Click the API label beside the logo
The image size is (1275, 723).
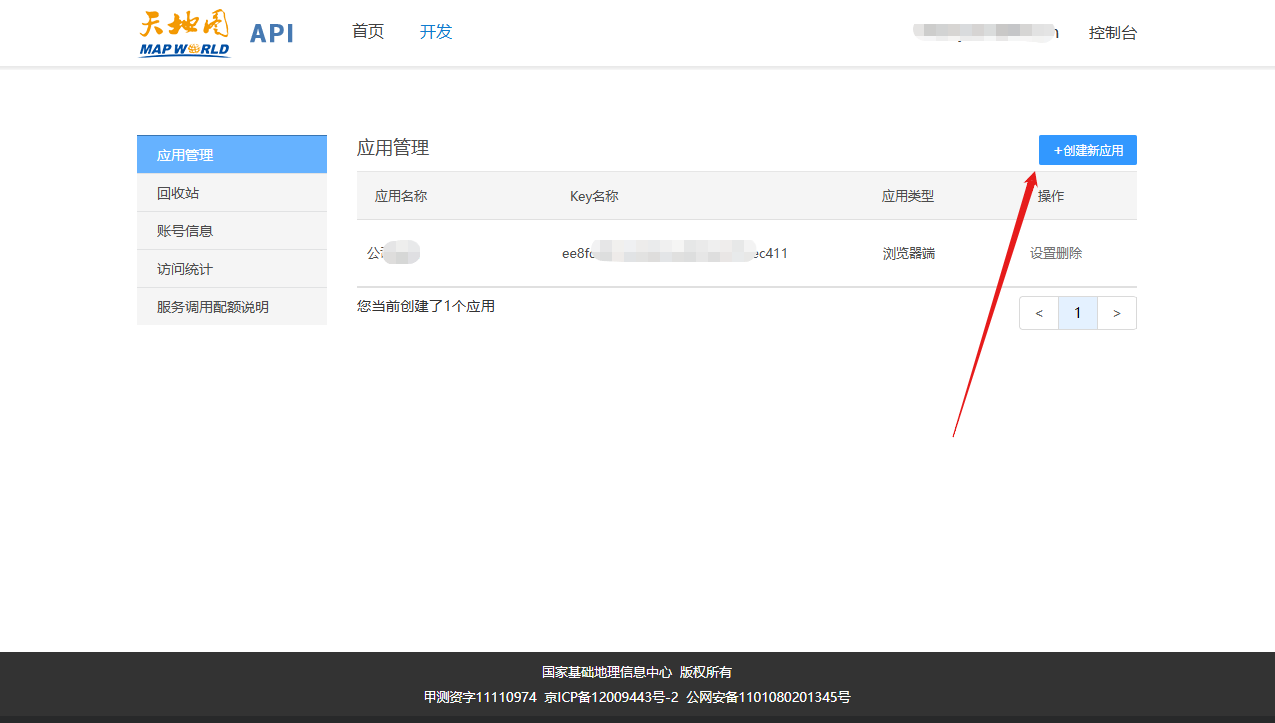tap(271, 33)
